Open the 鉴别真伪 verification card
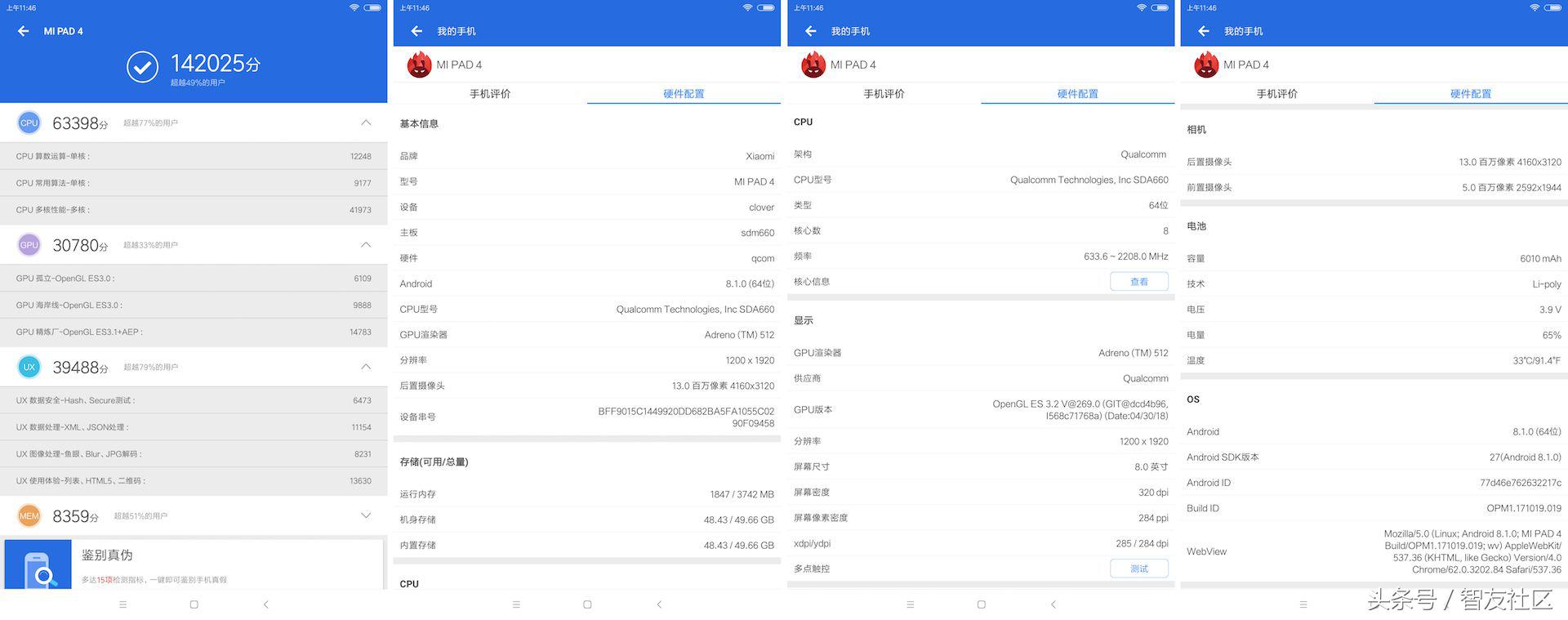 click(194, 564)
